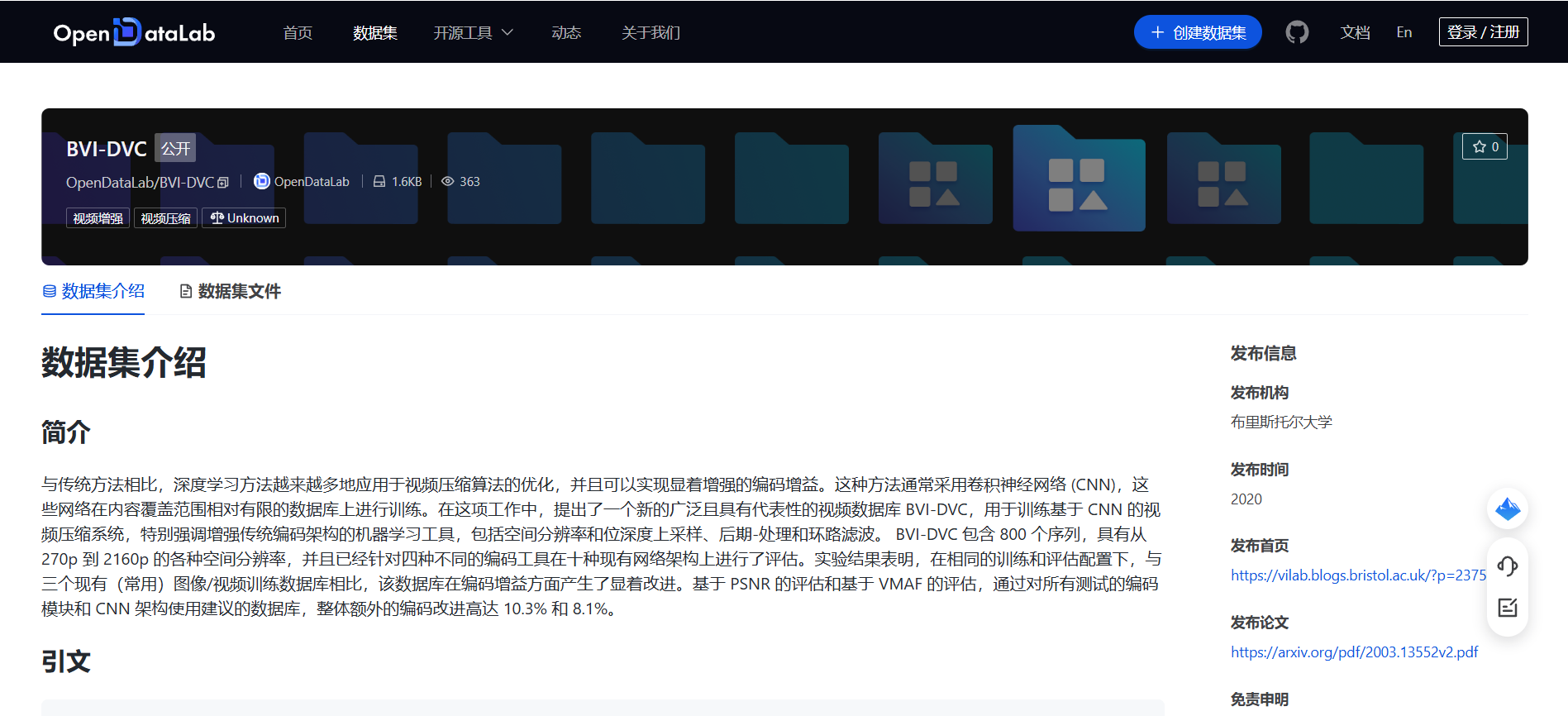Open customer support headset icon
This screenshot has height=716, width=1568.
click(x=1508, y=566)
